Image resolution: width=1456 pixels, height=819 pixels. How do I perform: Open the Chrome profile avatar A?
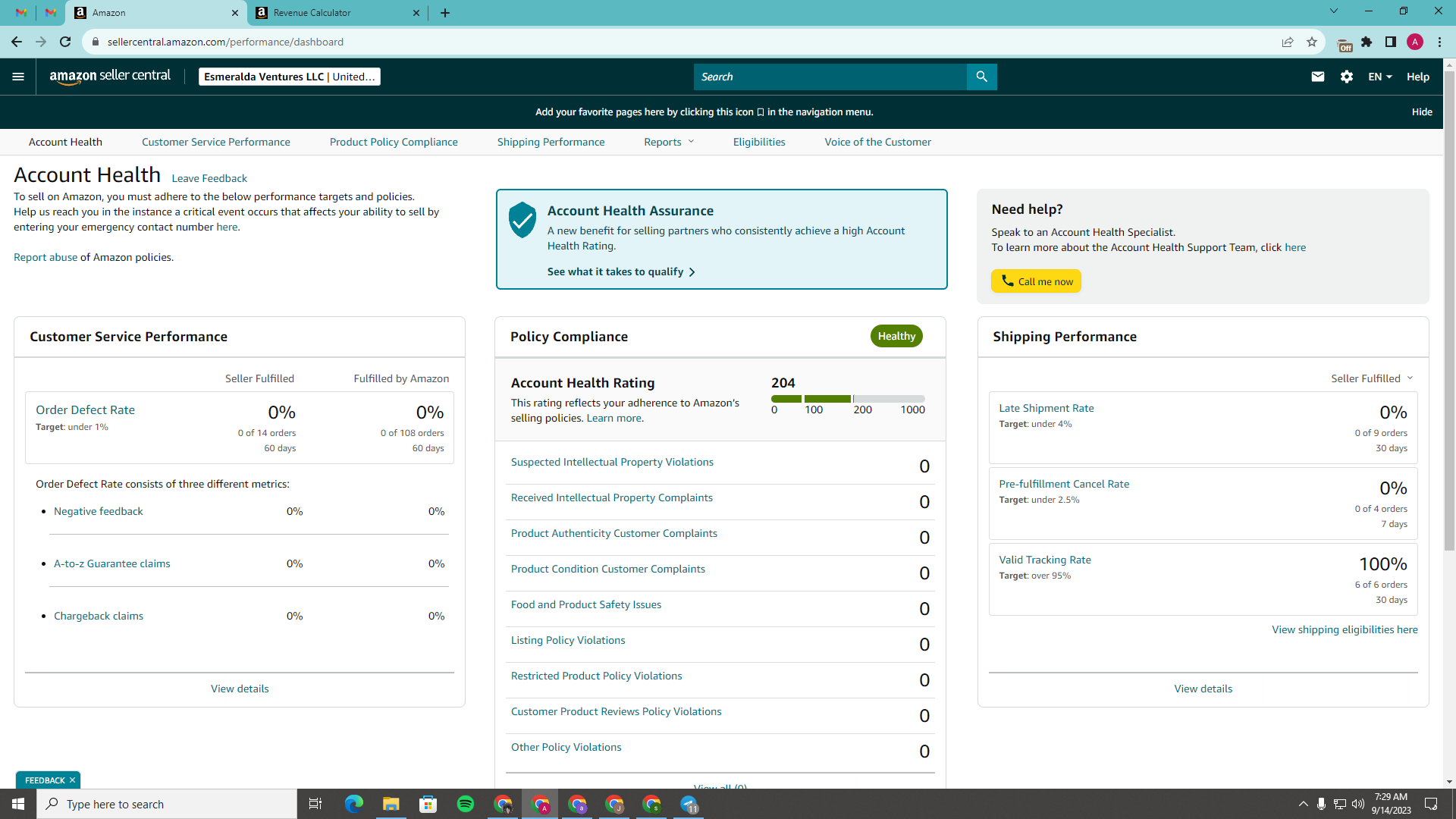click(x=1415, y=42)
